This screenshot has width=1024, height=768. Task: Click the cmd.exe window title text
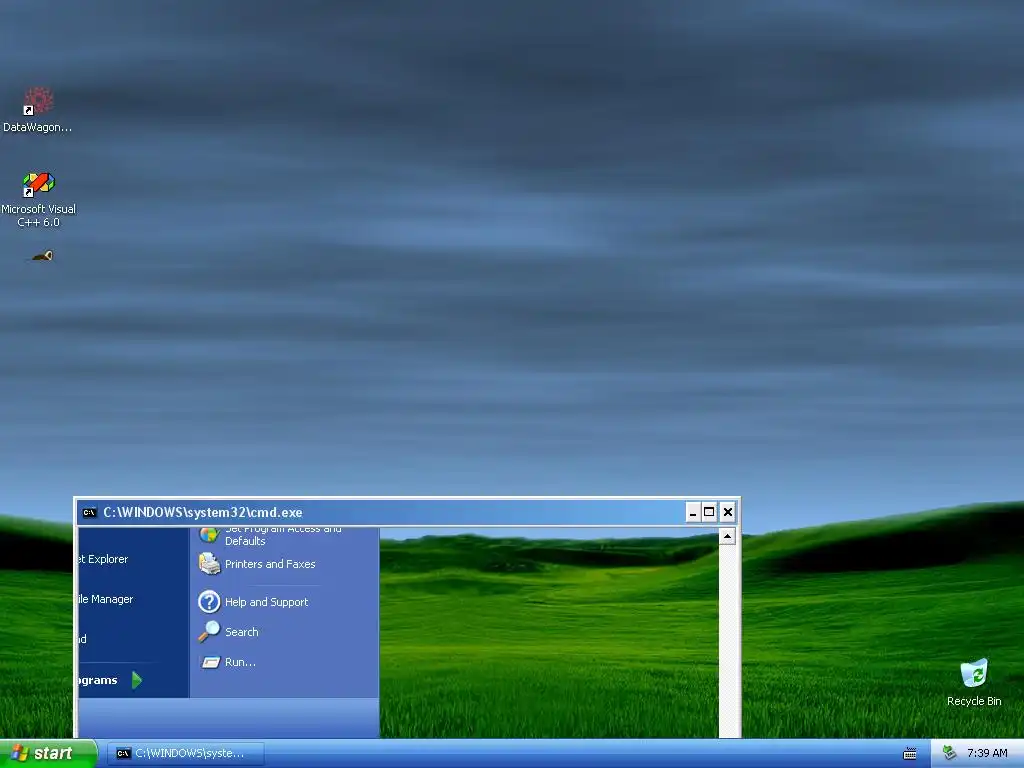tap(203, 513)
